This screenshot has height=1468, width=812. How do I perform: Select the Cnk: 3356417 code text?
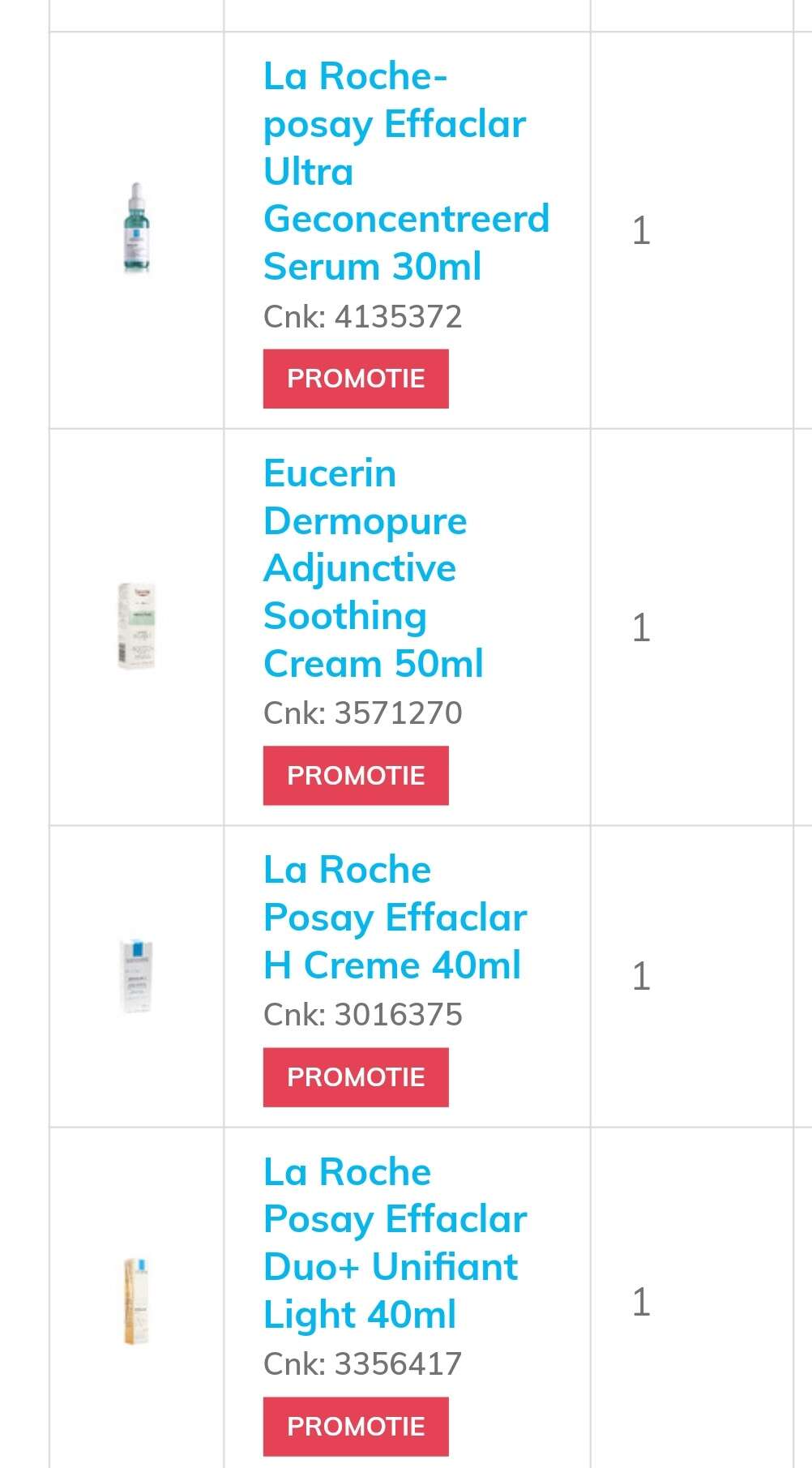pyautogui.click(x=362, y=1364)
